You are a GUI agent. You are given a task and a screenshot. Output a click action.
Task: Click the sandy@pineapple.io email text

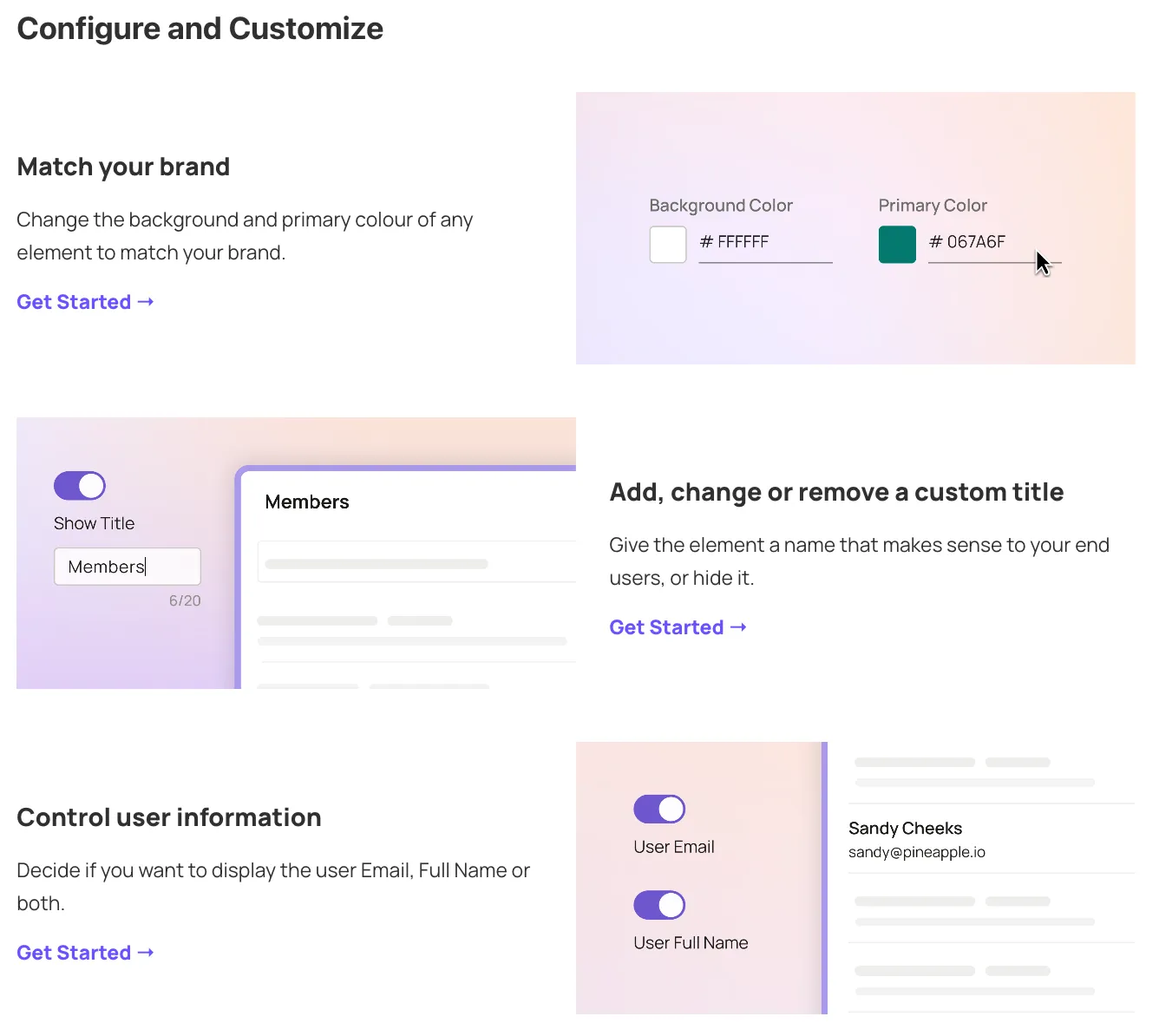916,852
